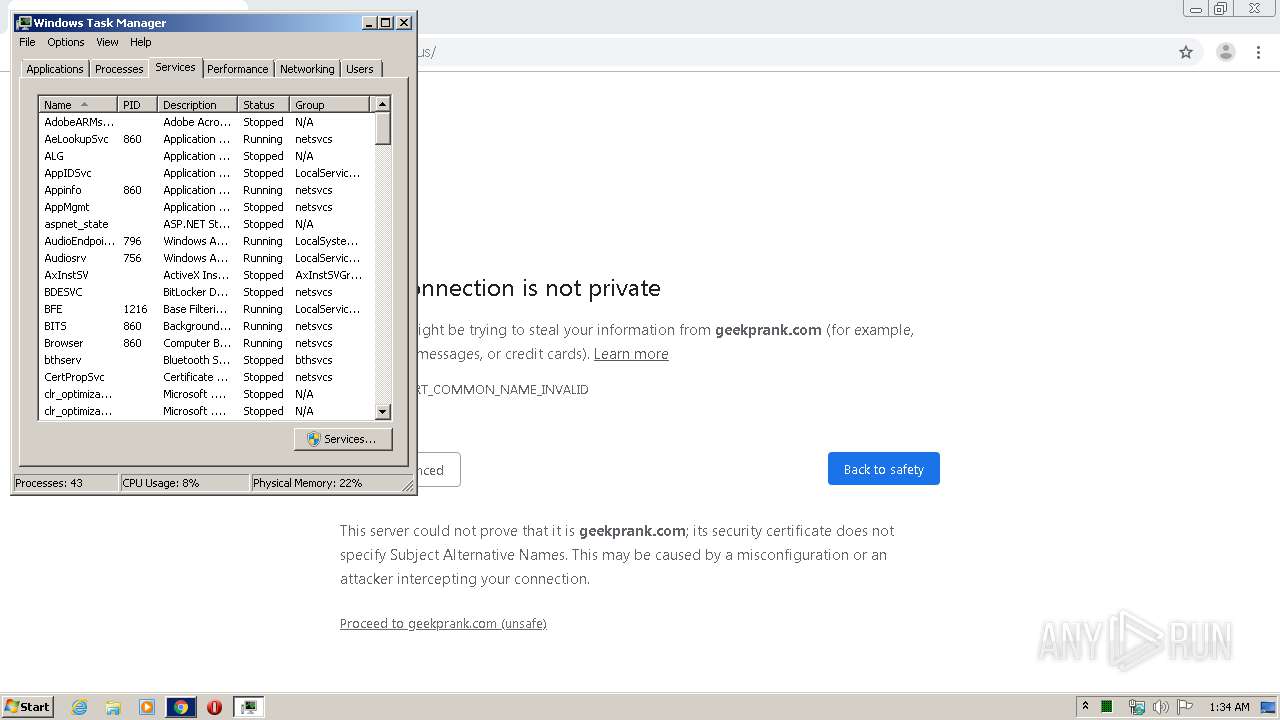Open the Chrome profile avatar icon
Image resolution: width=1280 pixels, height=720 pixels.
(1226, 52)
